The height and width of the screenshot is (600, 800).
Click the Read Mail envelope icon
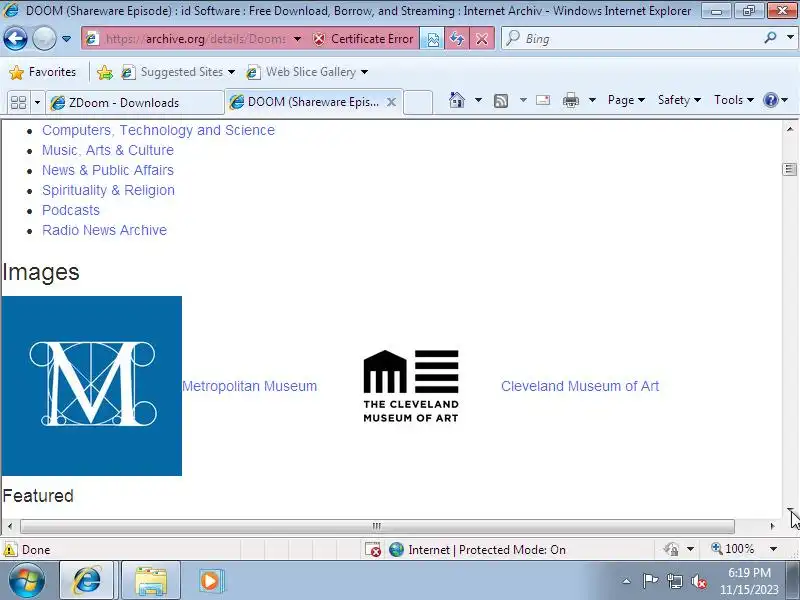[x=543, y=100]
